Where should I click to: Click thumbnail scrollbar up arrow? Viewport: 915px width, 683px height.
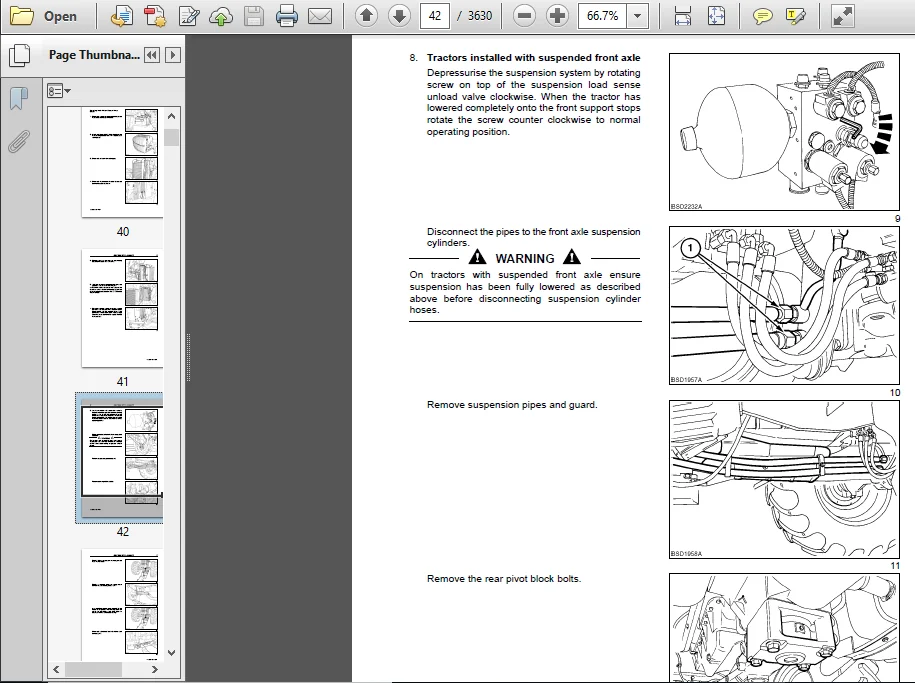172,116
